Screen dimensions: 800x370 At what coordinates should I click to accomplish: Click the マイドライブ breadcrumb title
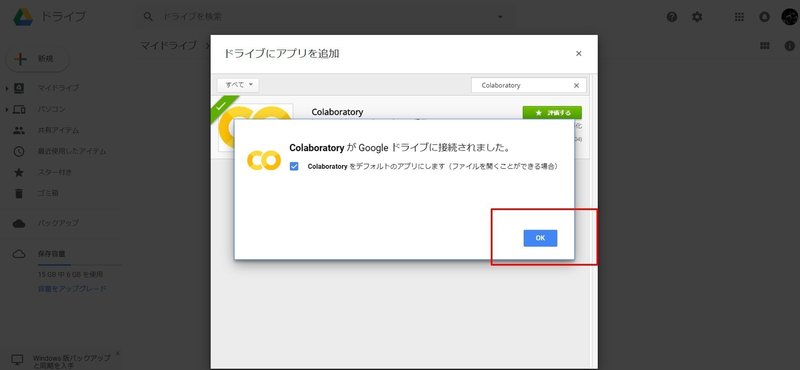pos(169,45)
